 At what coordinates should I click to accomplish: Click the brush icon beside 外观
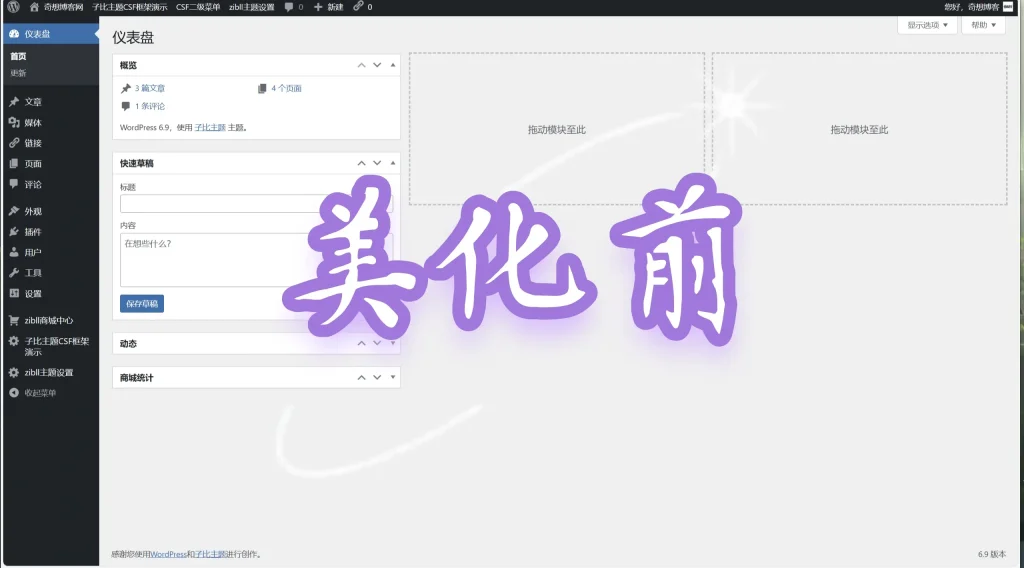coord(14,212)
